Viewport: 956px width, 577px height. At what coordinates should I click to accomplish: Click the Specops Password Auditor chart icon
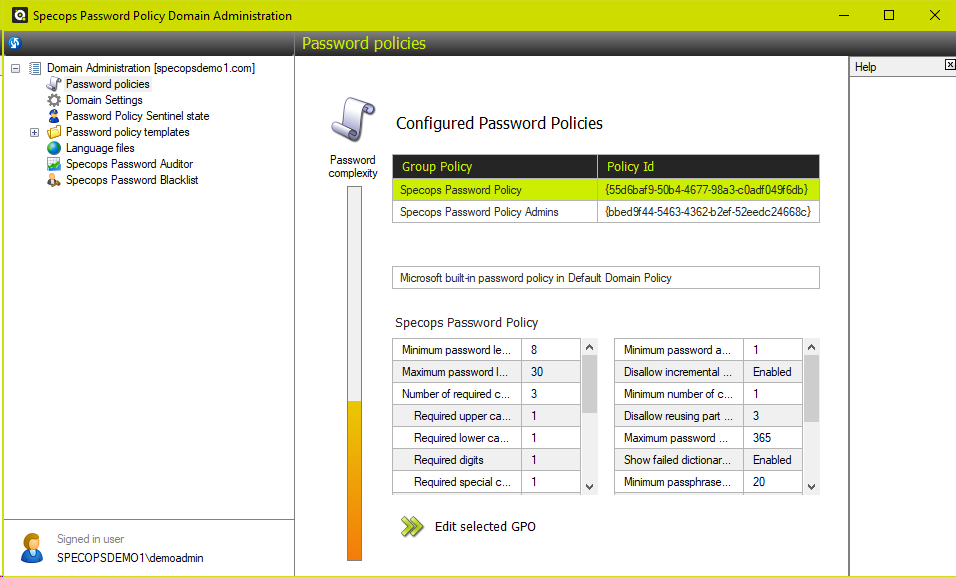(54, 164)
